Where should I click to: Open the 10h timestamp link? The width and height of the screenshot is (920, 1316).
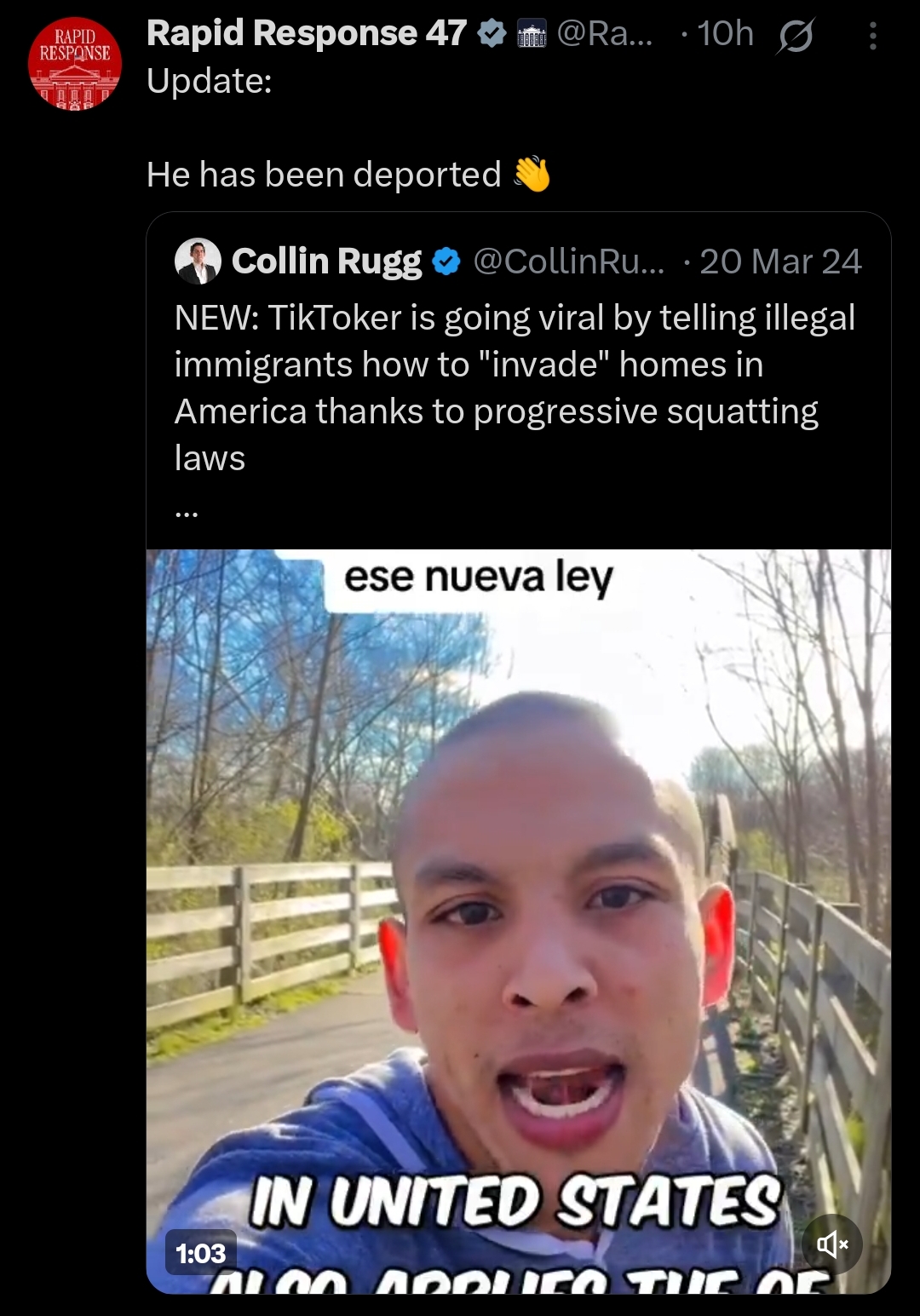(725, 34)
